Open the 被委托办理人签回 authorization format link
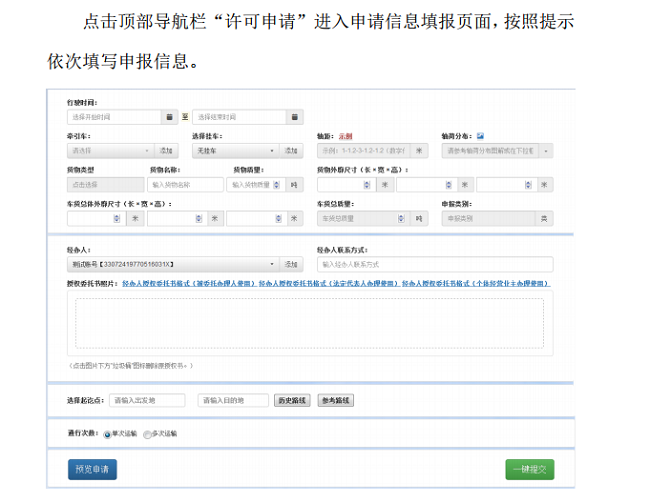Viewport: 650px width, 503px height. point(187,284)
